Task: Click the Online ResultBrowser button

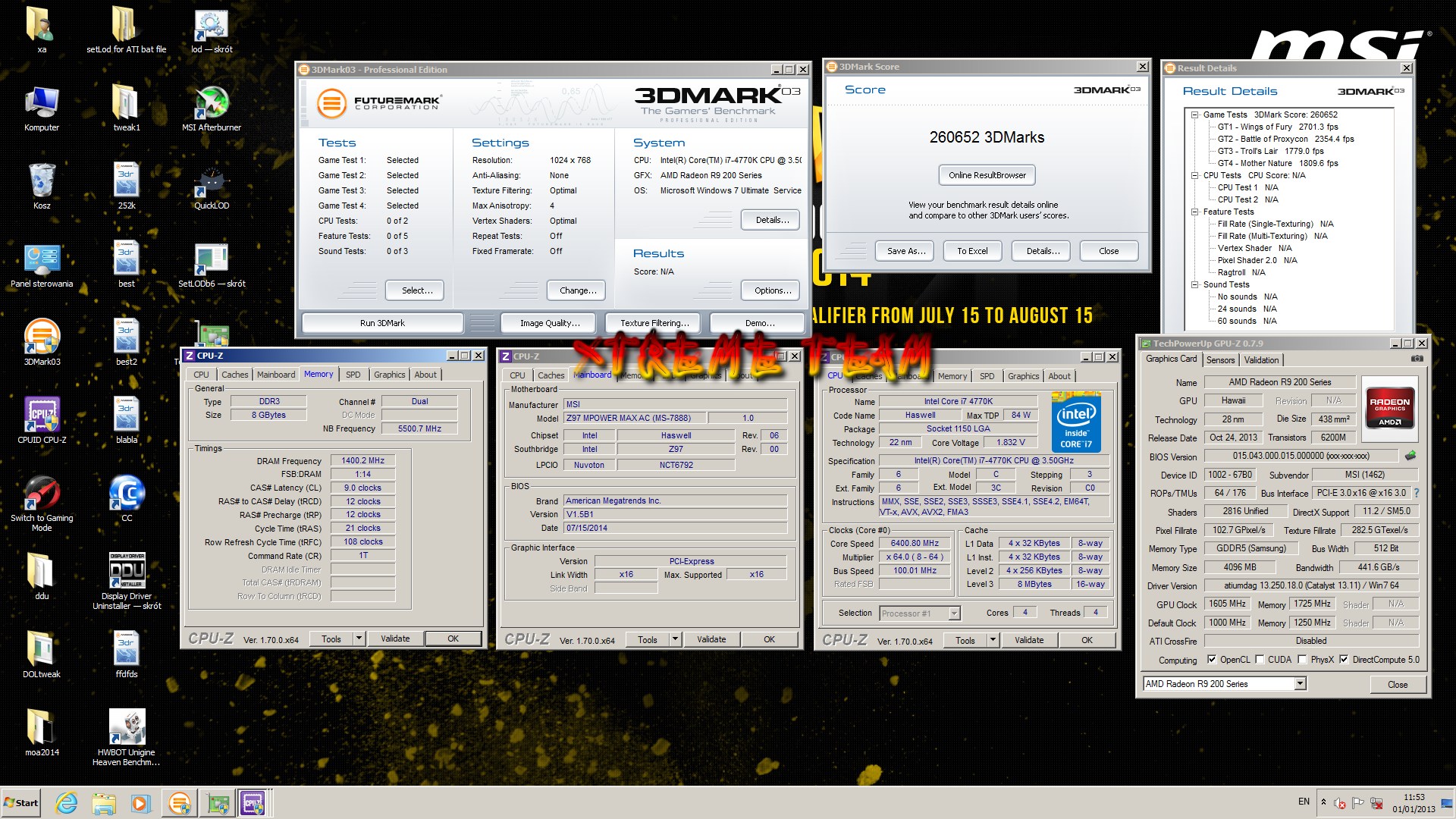Action: pos(987,175)
